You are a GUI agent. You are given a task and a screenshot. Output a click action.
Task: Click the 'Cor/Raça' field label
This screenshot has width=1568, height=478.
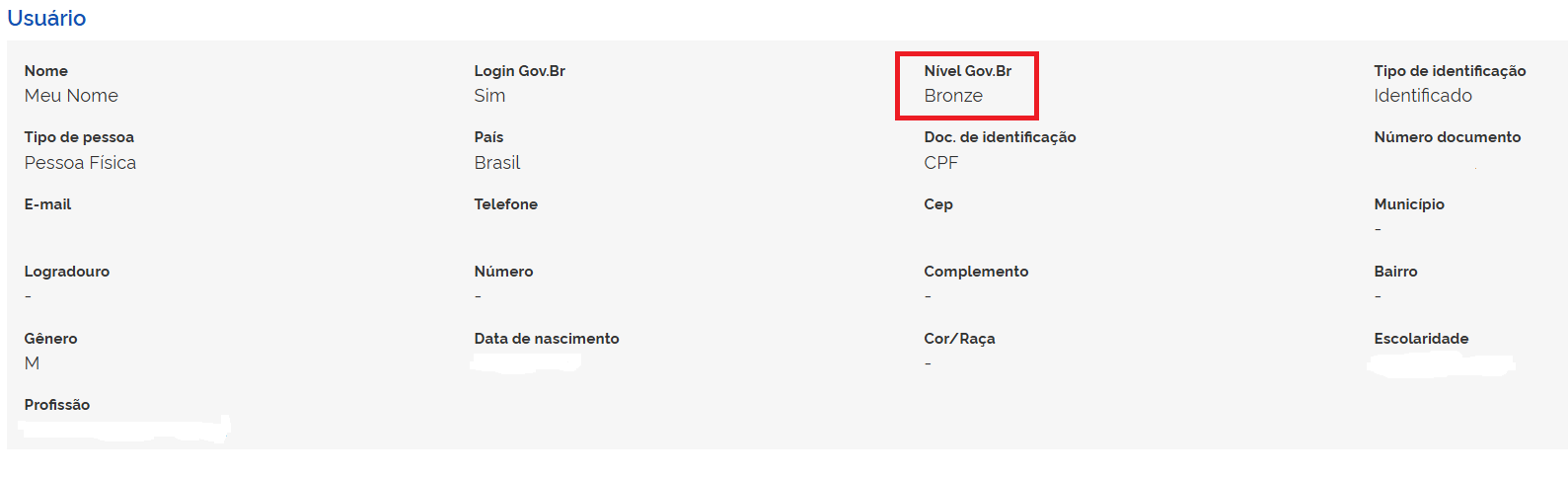959,339
